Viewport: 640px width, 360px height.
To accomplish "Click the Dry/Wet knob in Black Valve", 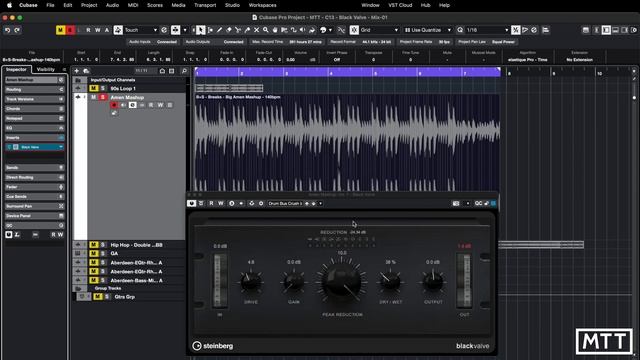I will 390,281.
